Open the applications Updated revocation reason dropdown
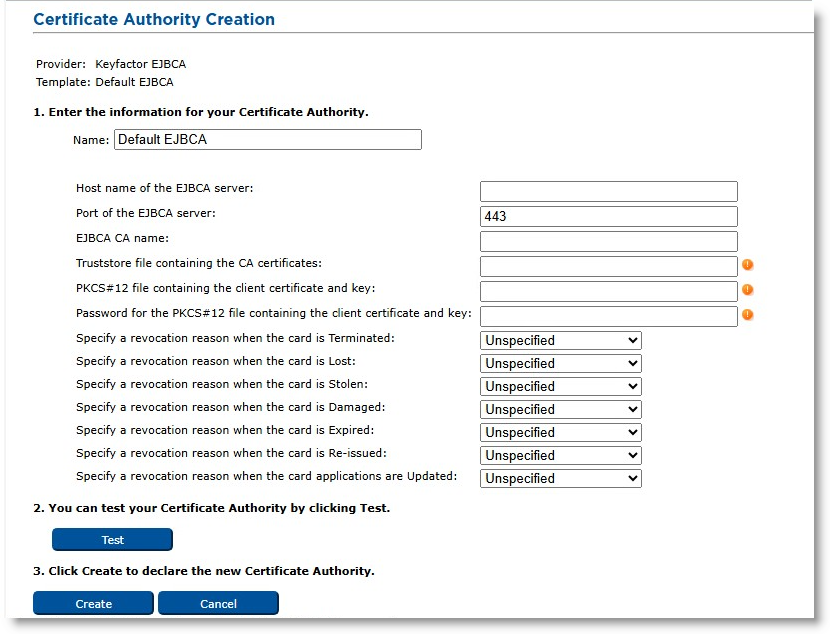Viewport: 830px width, 634px height. [561, 478]
